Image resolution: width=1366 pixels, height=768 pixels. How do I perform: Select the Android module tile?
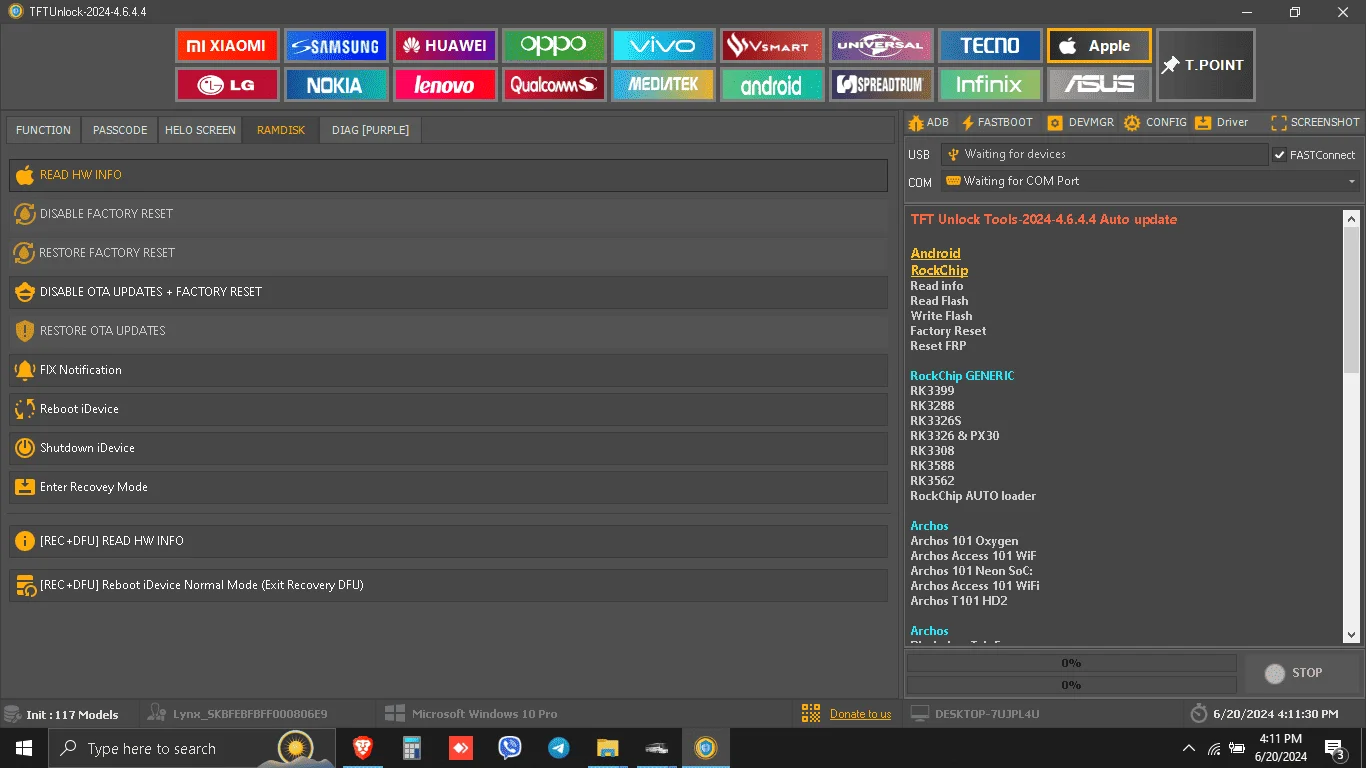[x=772, y=85]
